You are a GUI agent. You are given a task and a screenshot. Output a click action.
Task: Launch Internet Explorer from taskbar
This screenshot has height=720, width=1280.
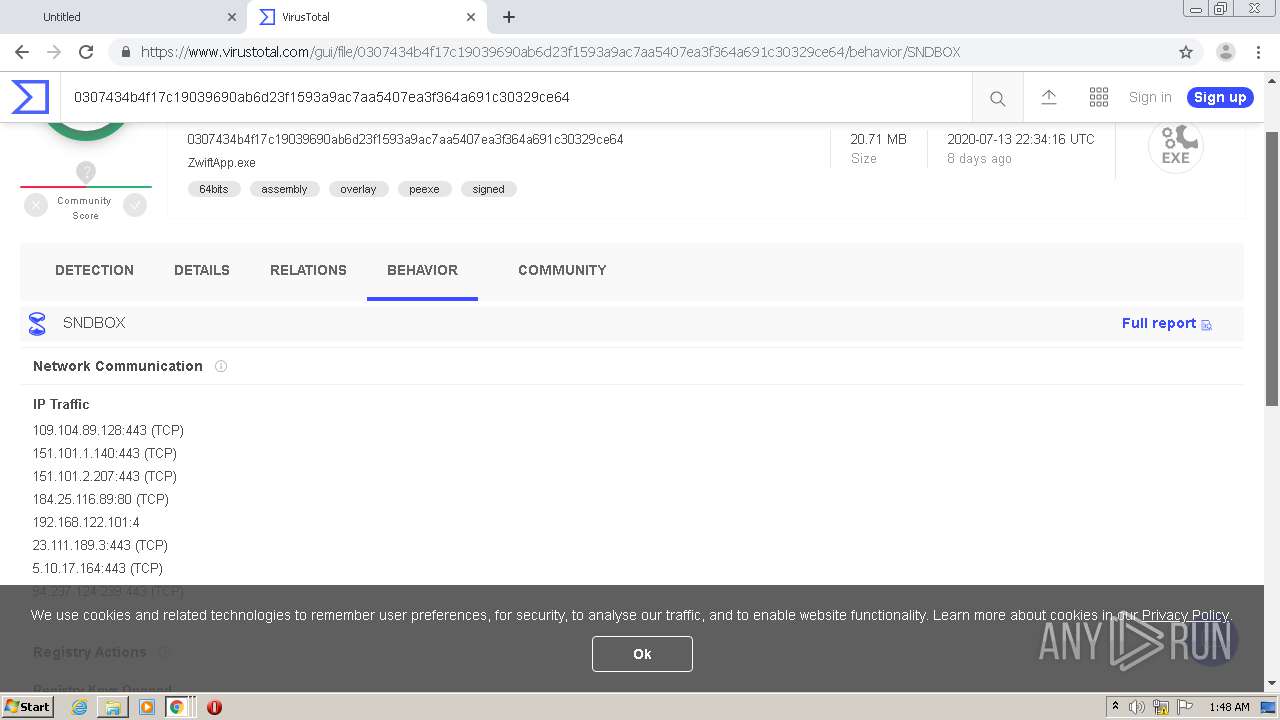pos(79,707)
